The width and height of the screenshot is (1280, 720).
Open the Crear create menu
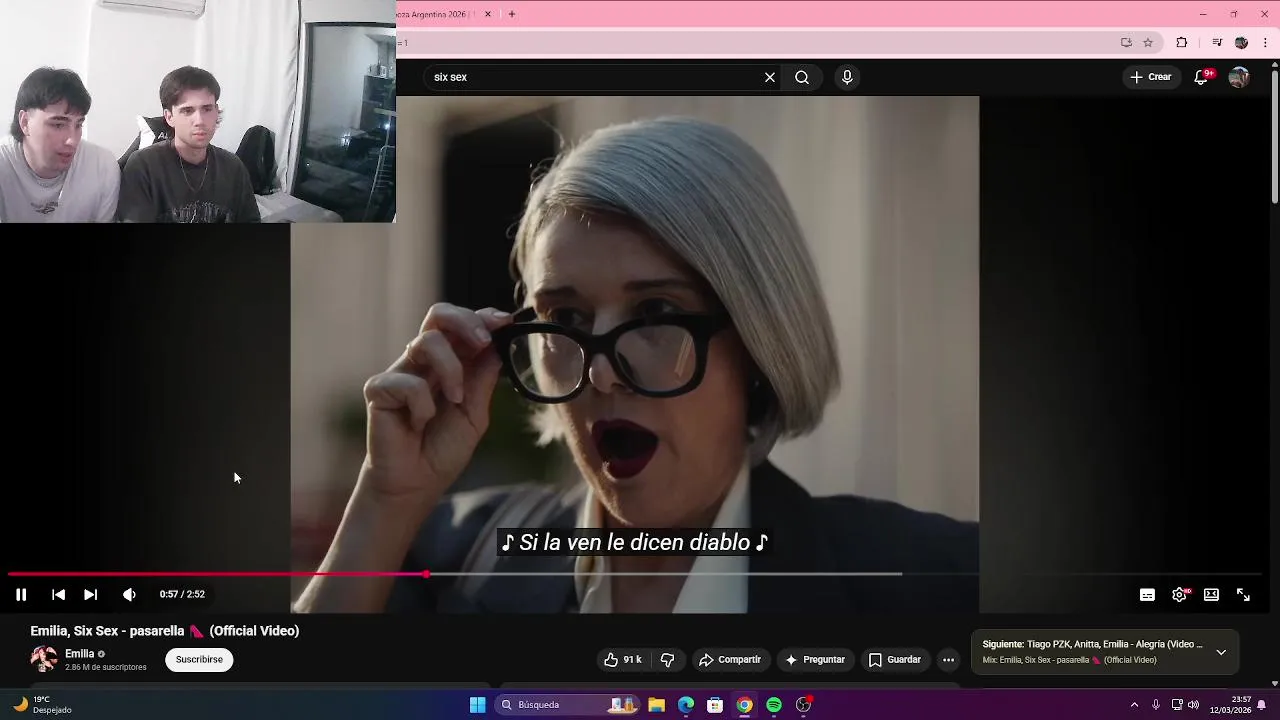1150,77
